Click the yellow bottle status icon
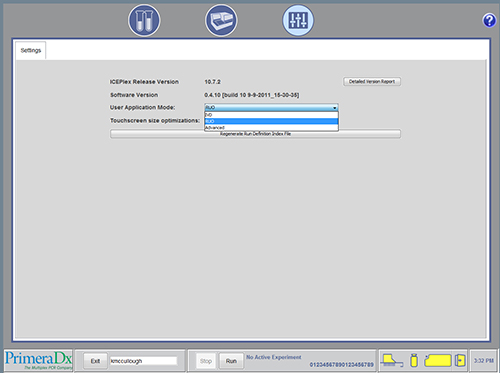This screenshot has height=373, width=500. [x=414, y=360]
